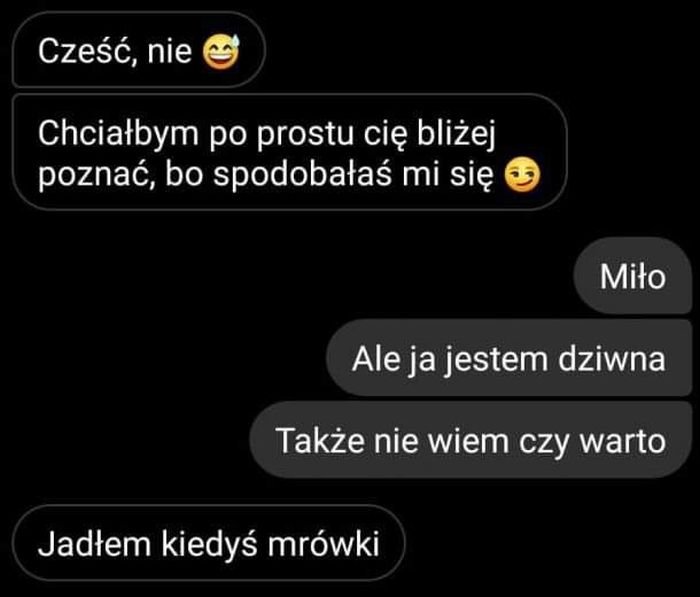
Task: Tap the 'Jadłem kiedyś mrówki' message bubble
Action: [x=208, y=543]
